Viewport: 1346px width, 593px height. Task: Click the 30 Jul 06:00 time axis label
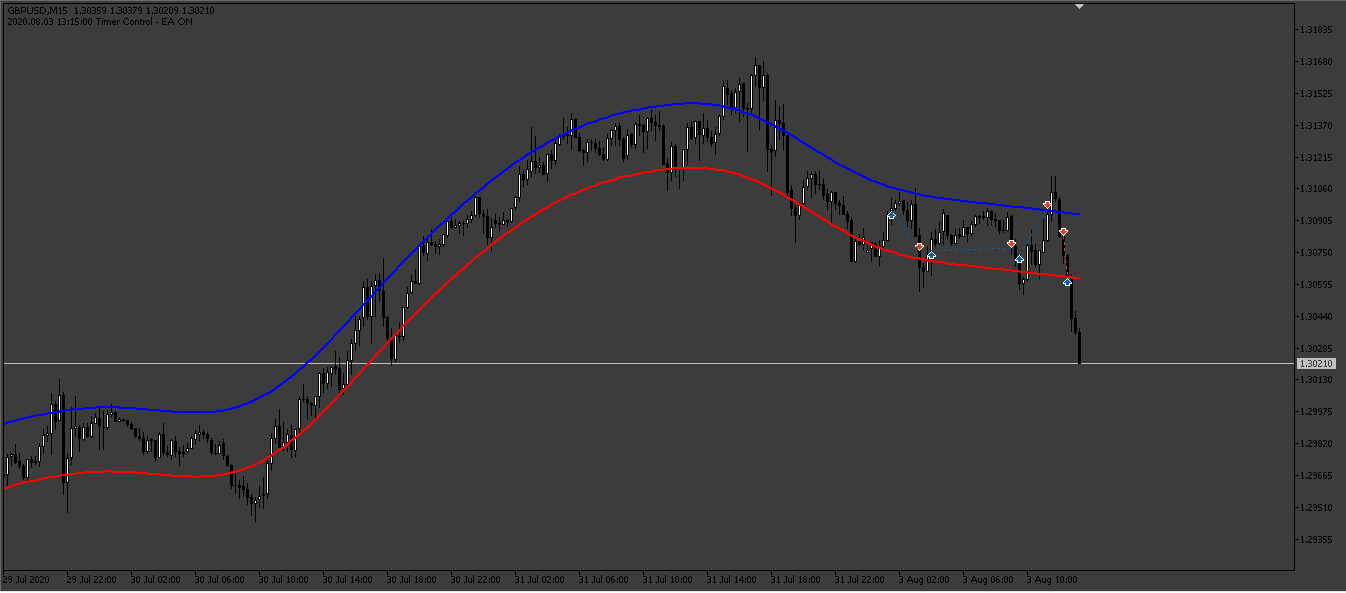[x=220, y=579]
